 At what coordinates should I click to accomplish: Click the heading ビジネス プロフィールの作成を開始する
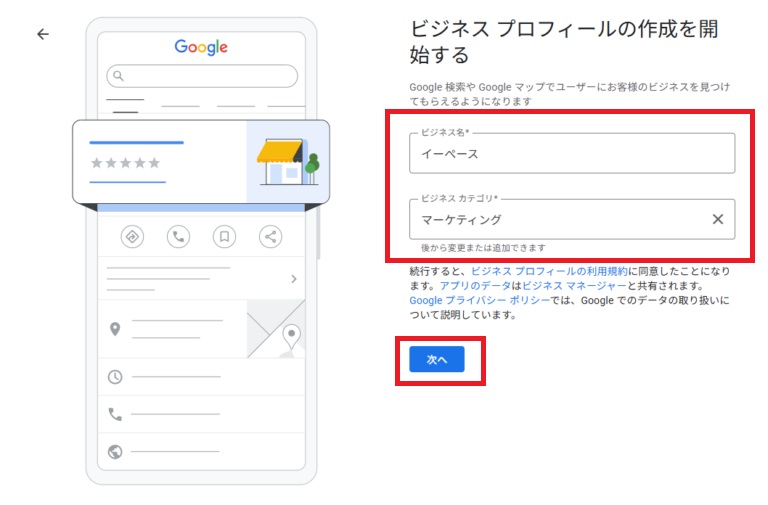click(x=564, y=42)
